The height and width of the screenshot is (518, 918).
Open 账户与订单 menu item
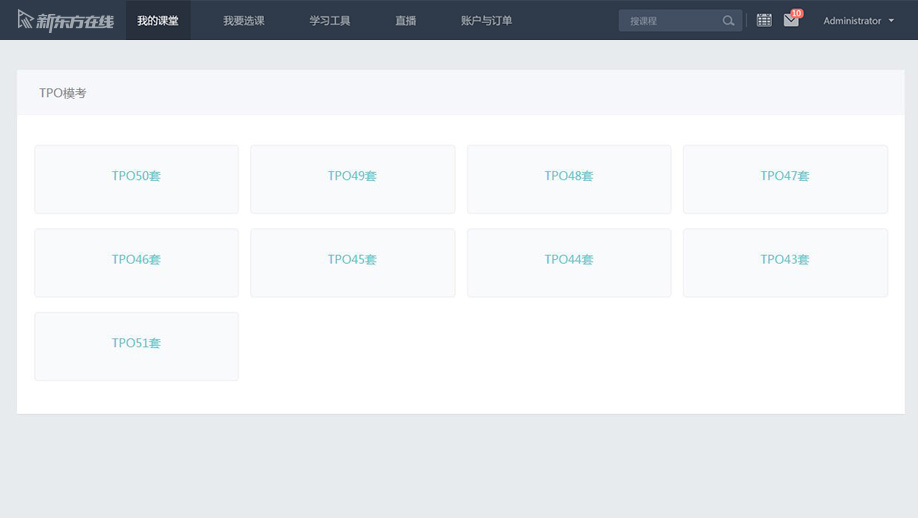click(486, 21)
